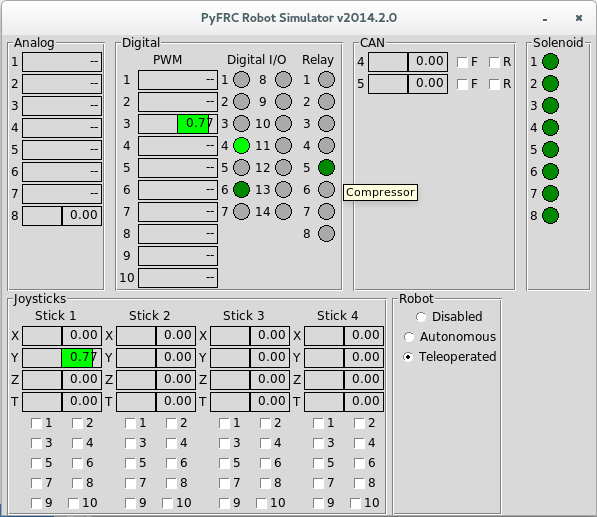Click the Analog 8 value slider
The height and width of the screenshot is (517, 597).
click(x=62, y=216)
